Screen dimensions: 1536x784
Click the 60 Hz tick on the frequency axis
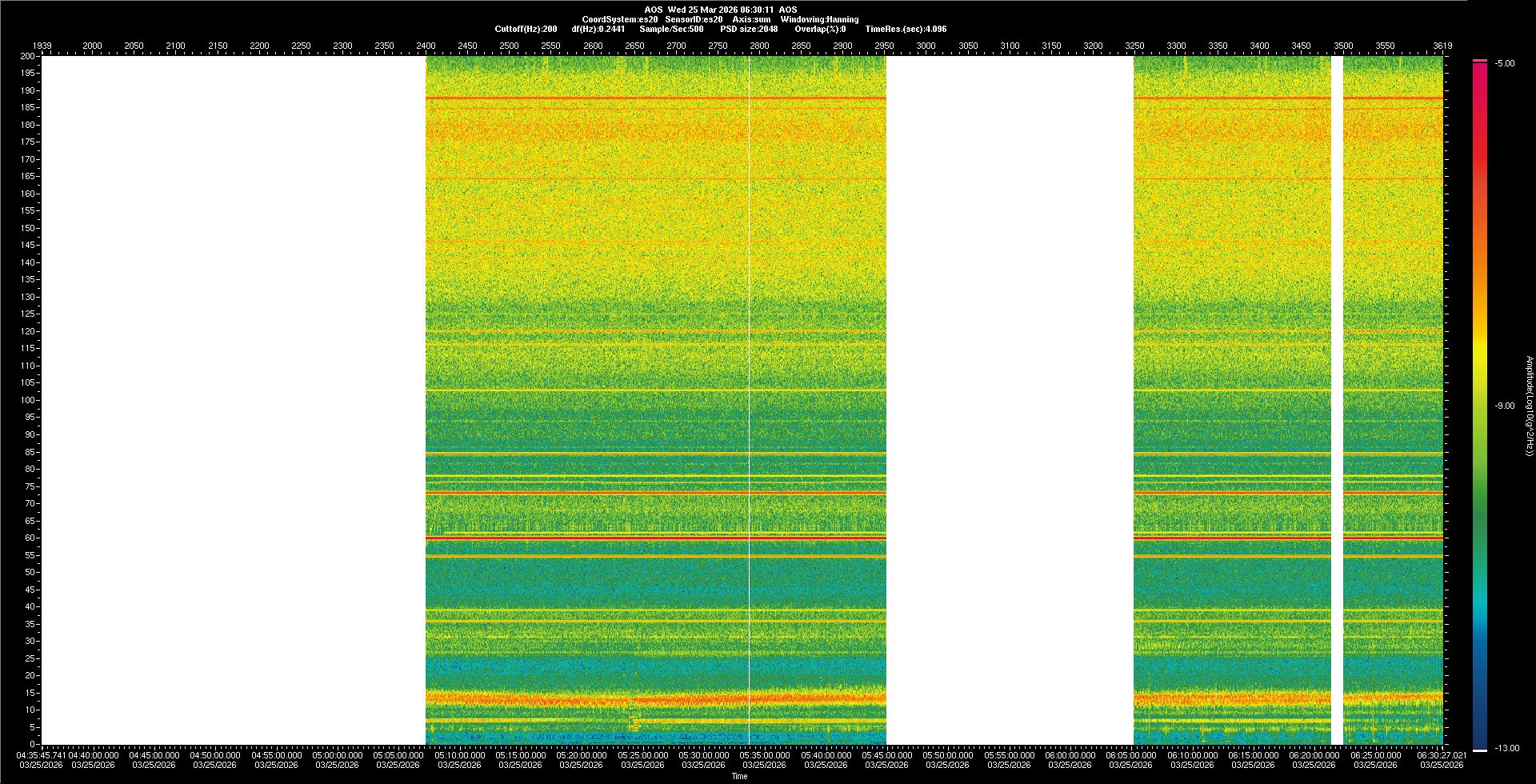point(30,538)
